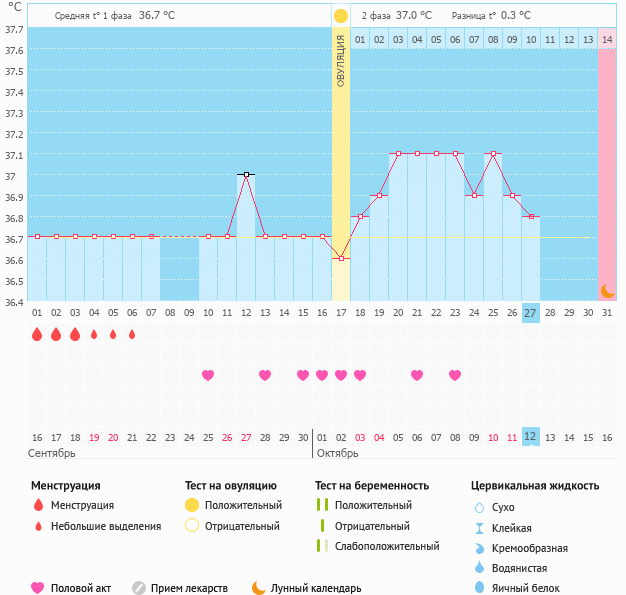Select the highlighted date 12 in the October row
The image size is (626, 595).
tap(531, 437)
